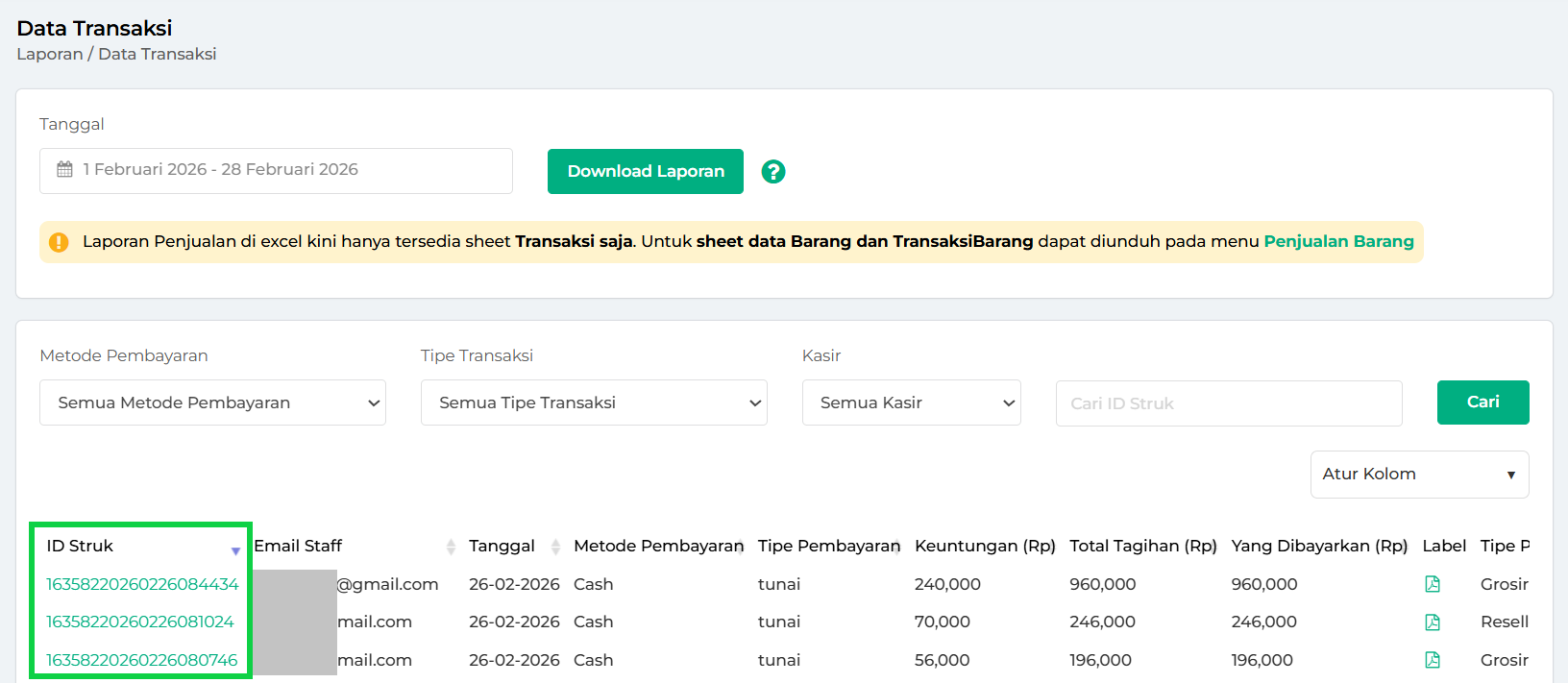The width and height of the screenshot is (1568, 683).
Task: Open the Penjualan Barang link
Action: click(1338, 242)
